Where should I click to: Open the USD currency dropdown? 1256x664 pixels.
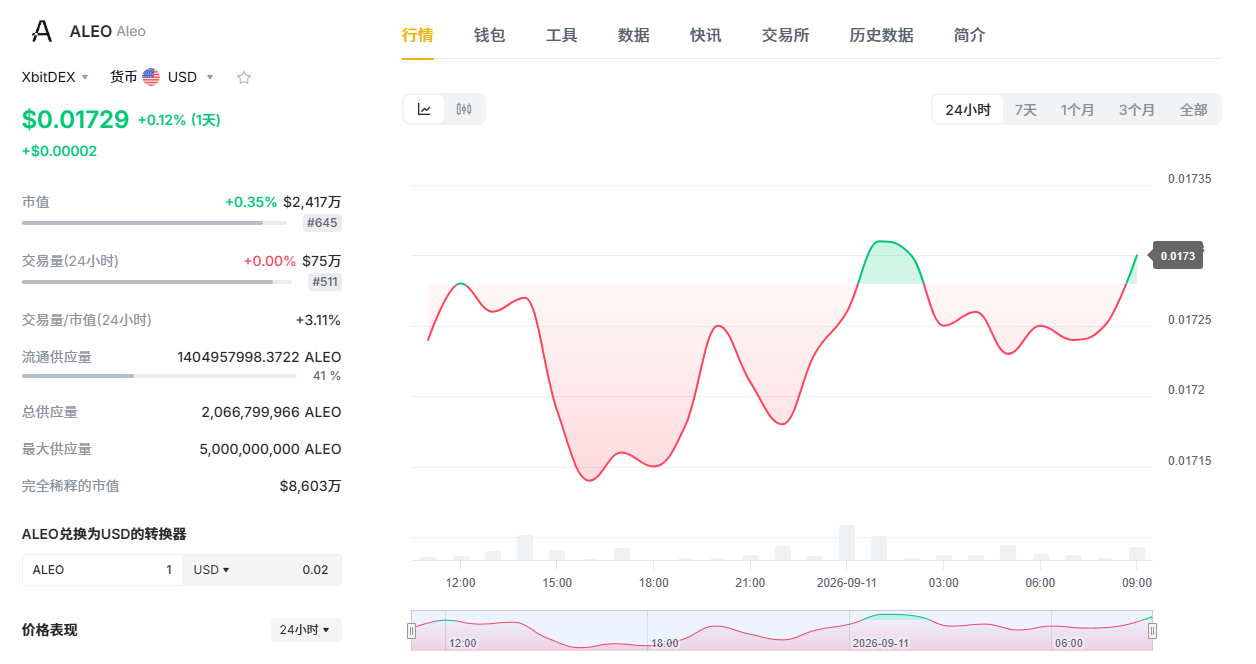191,77
